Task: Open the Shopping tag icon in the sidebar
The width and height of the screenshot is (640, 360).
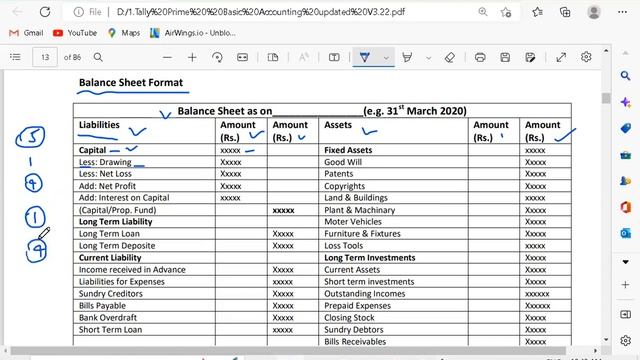Action: pyautogui.click(x=625, y=129)
